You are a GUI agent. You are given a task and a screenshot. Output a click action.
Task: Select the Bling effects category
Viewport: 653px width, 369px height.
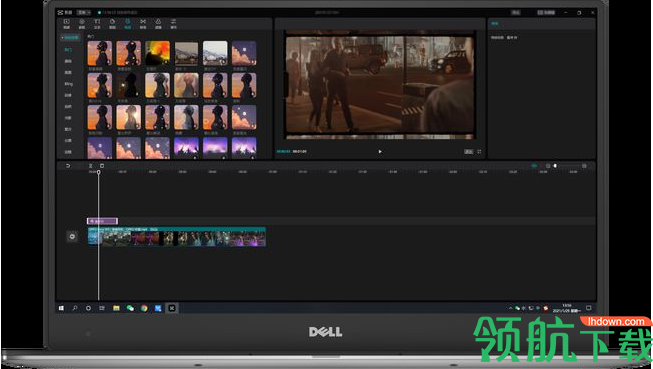pyautogui.click(x=68, y=84)
